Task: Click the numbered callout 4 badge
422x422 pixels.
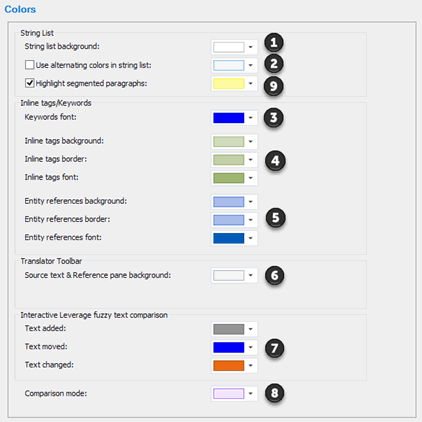Action: [x=275, y=161]
